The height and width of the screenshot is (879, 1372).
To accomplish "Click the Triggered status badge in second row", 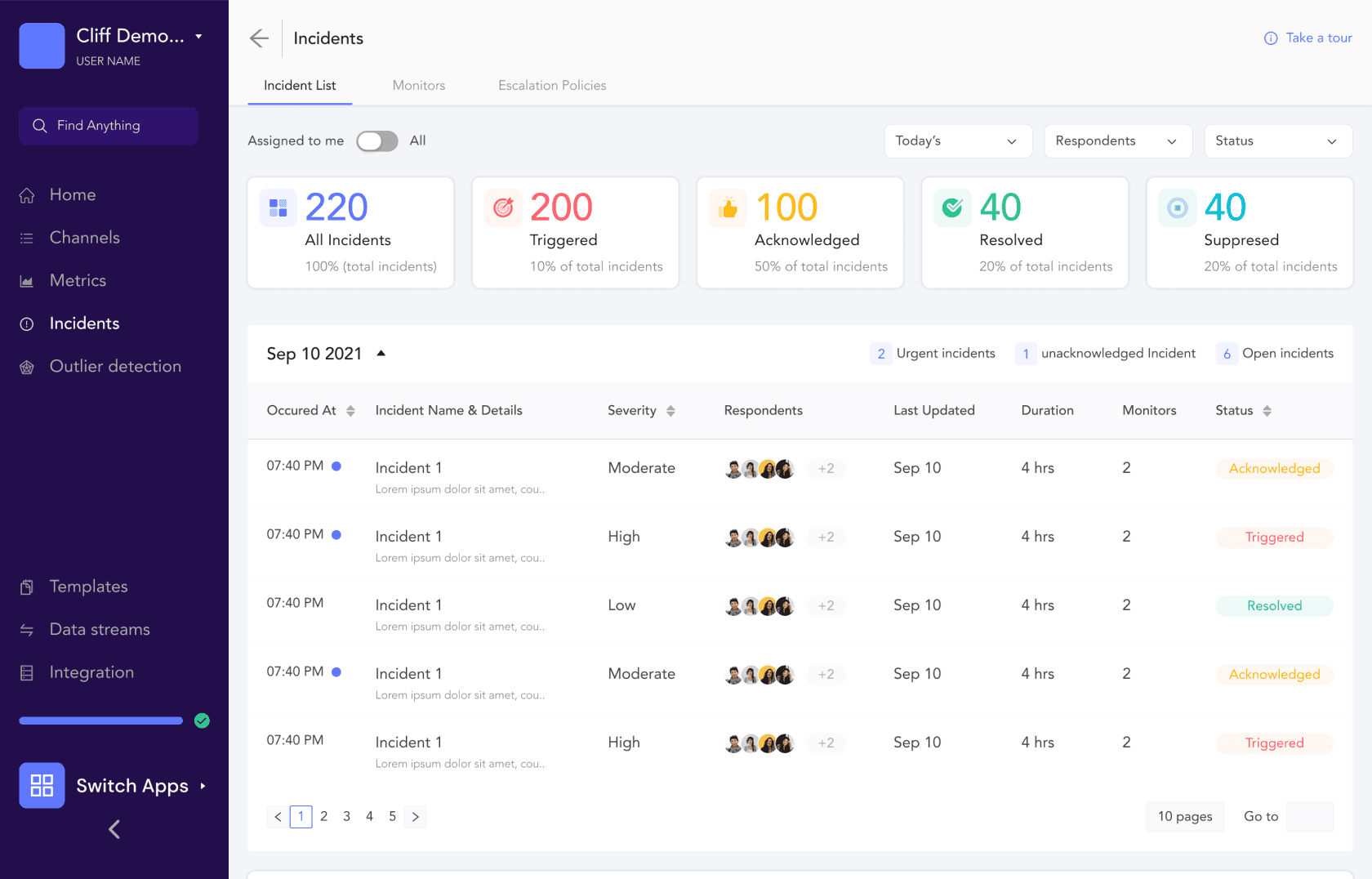I will click(1274, 538).
